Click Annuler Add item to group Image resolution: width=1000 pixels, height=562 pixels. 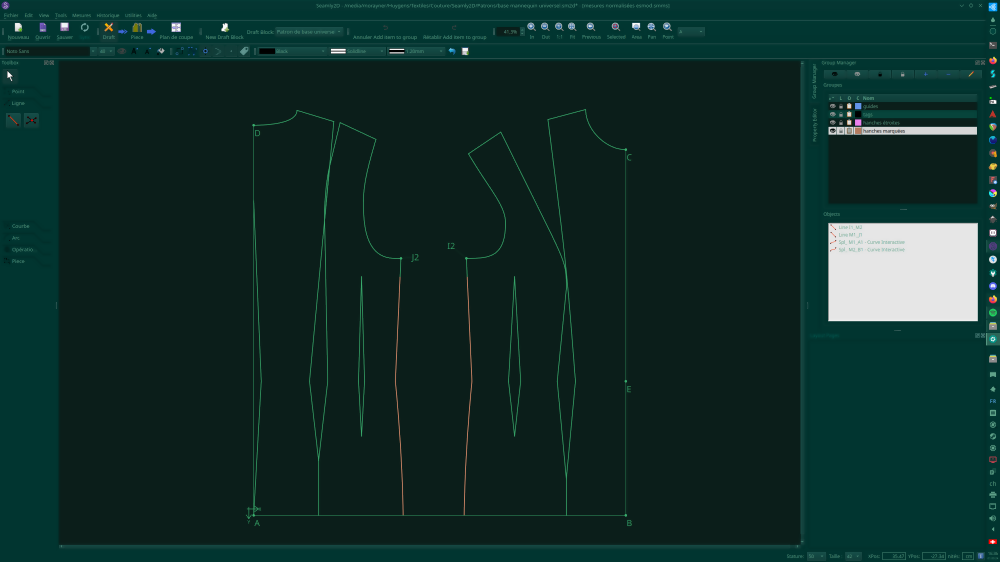[x=385, y=31]
